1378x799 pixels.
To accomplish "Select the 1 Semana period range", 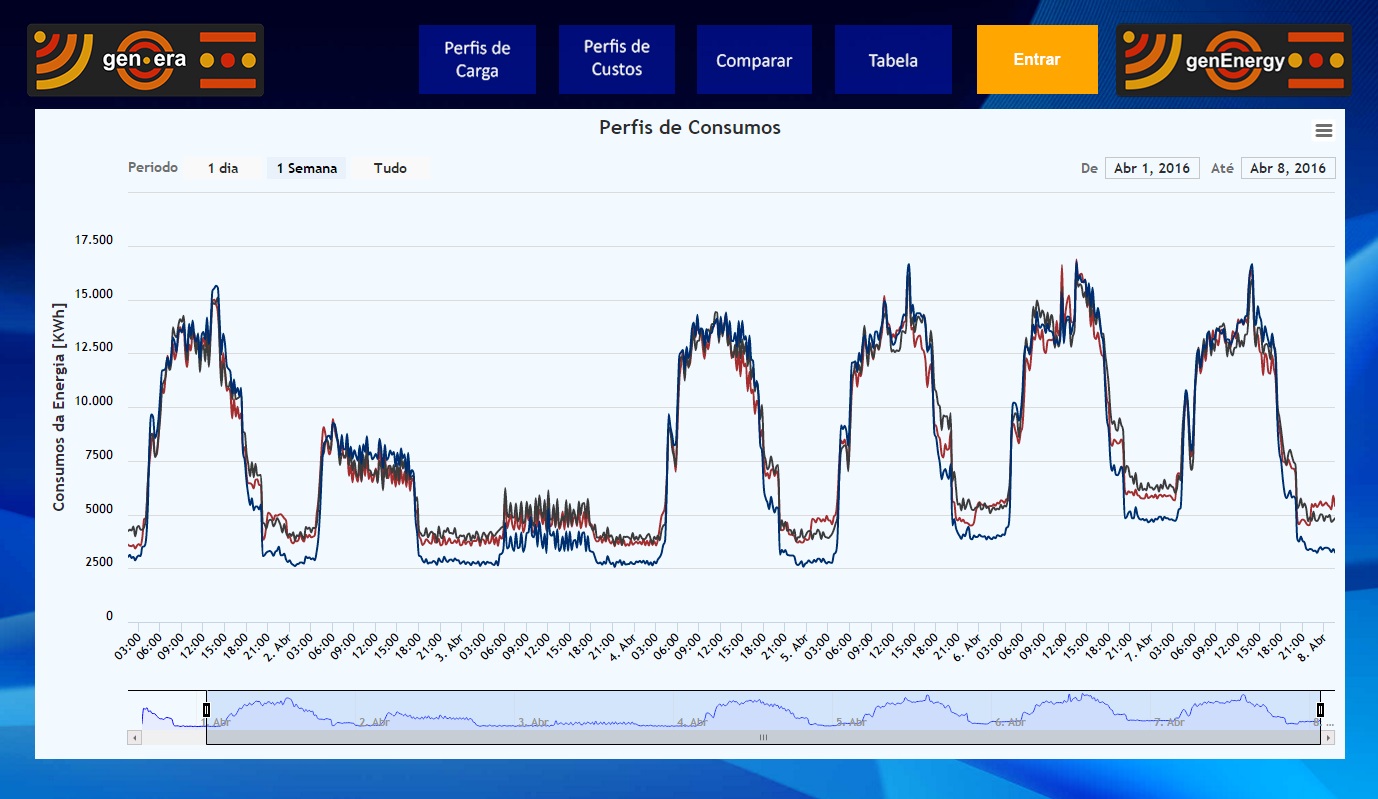I will [307, 168].
